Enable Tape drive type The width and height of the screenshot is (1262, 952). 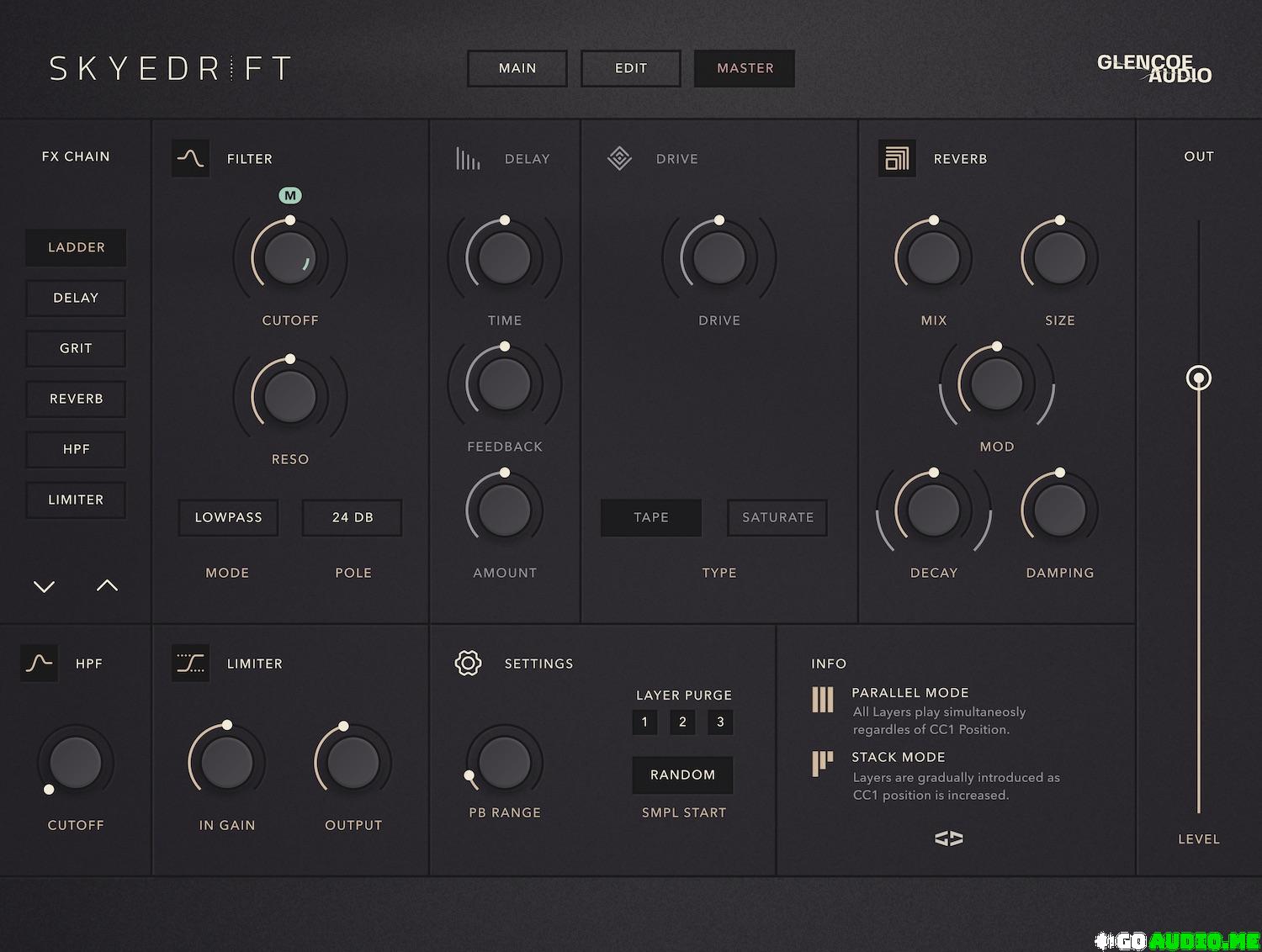[651, 517]
